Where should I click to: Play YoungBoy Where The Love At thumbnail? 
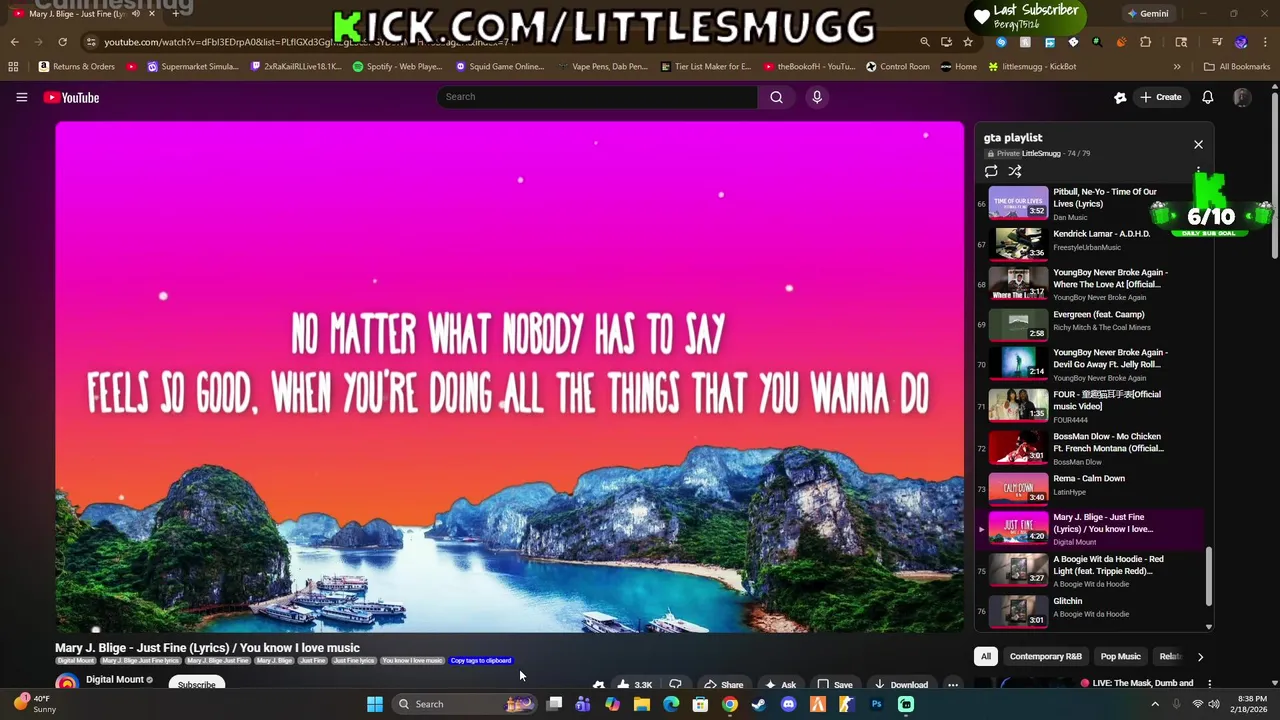[1018, 283]
